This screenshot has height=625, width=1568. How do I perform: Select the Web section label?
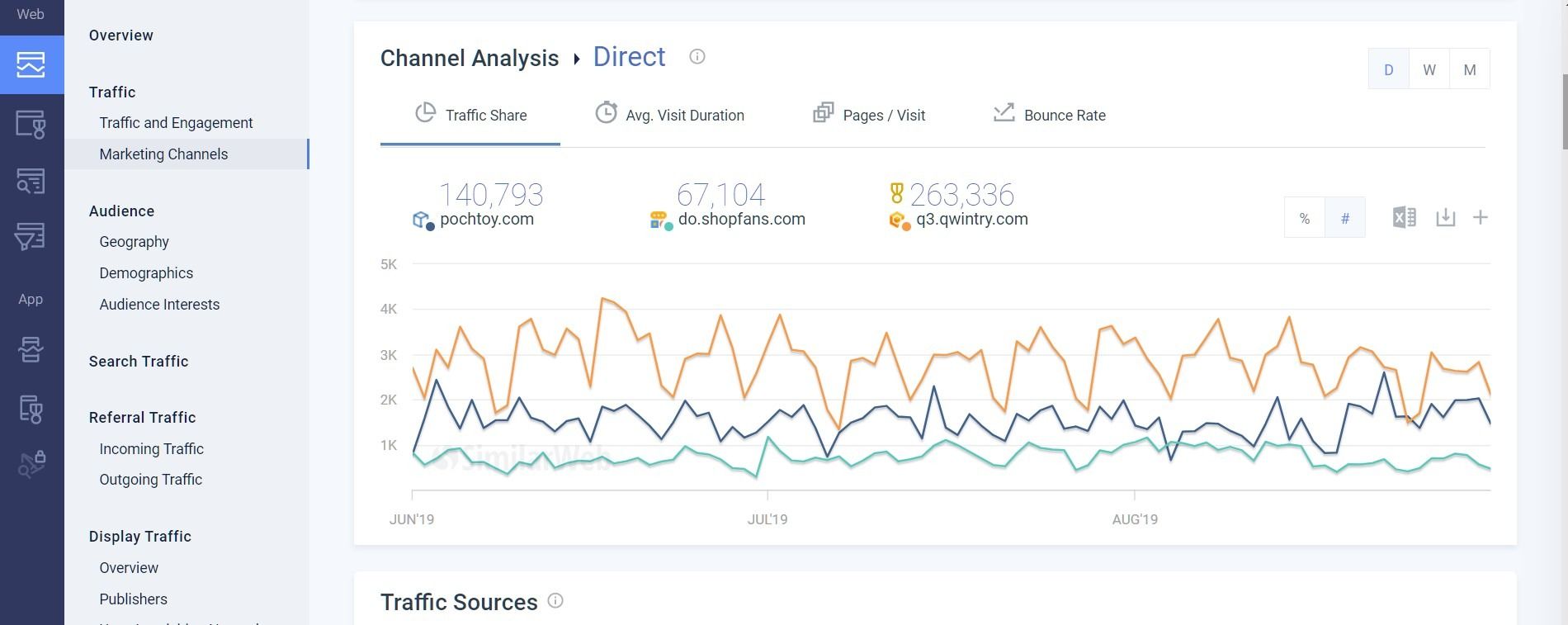pos(31,14)
